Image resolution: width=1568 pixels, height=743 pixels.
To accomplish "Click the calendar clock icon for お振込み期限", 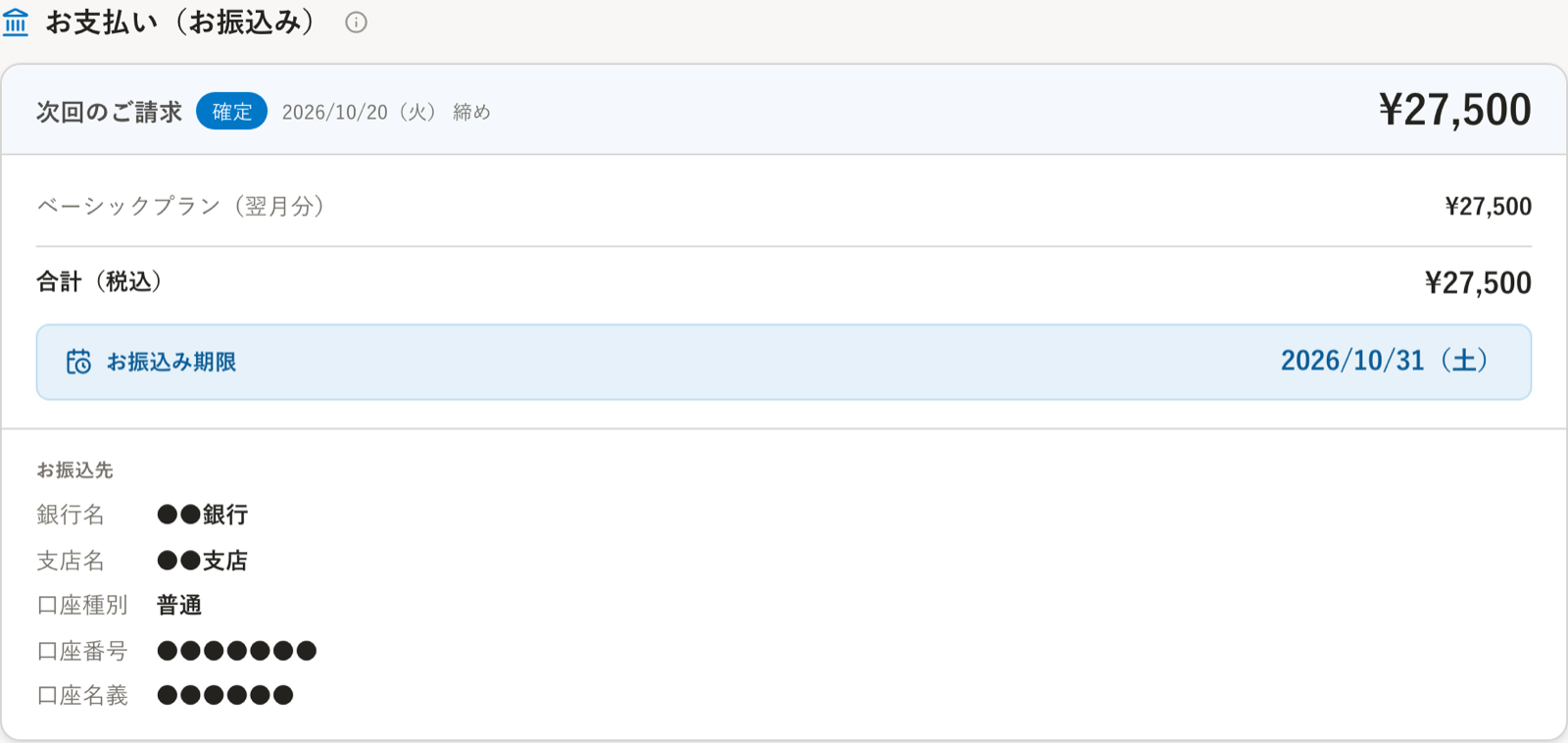I will (x=78, y=362).
